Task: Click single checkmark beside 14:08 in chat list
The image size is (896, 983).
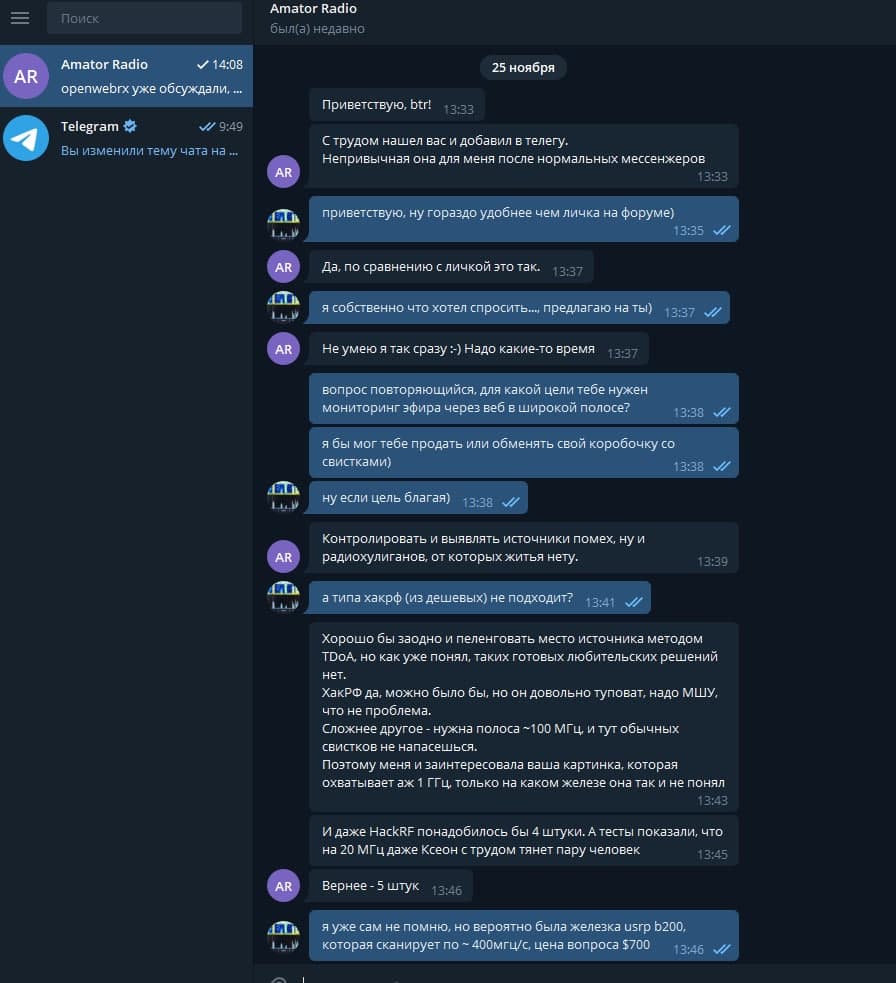Action: (x=203, y=65)
